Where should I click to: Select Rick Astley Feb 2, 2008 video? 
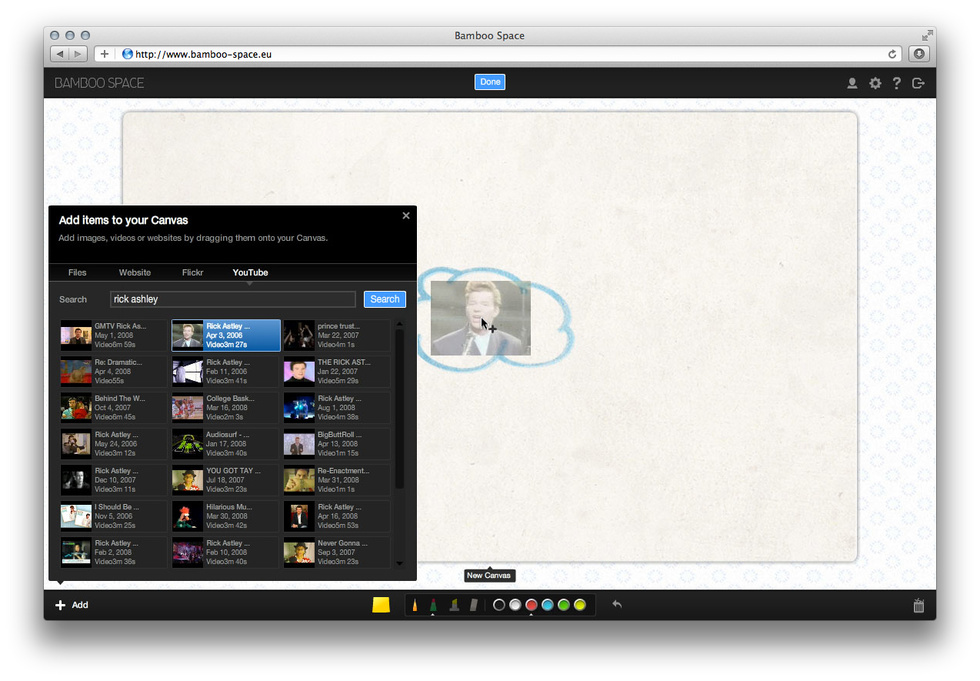[113, 553]
